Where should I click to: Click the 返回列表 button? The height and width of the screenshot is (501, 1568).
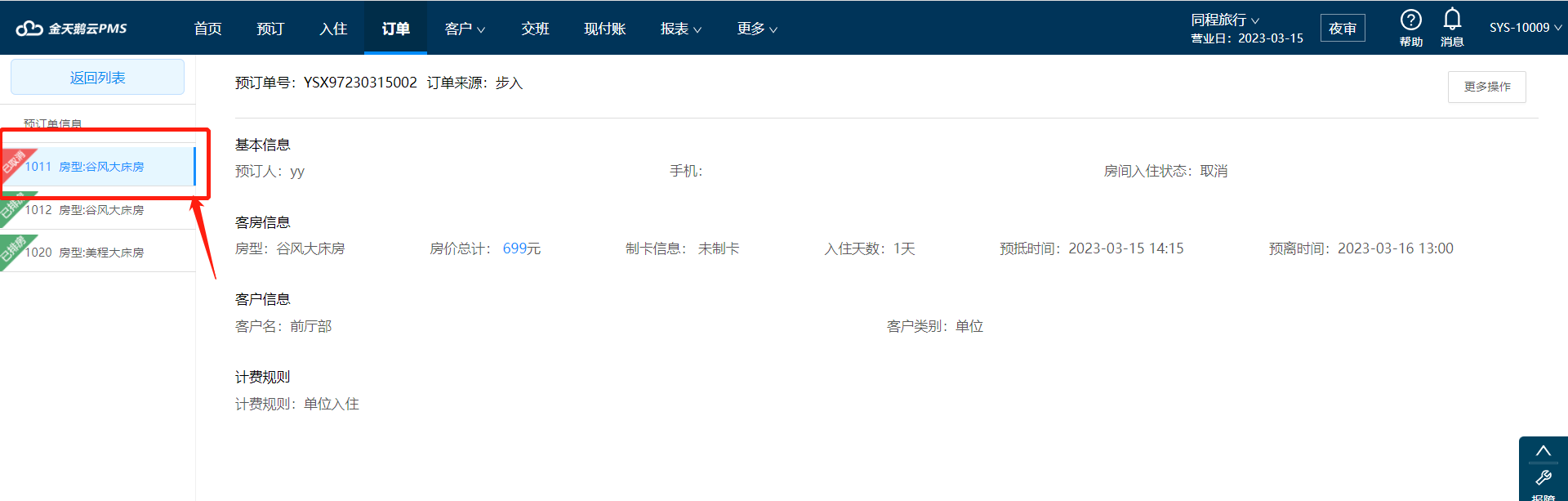tap(97, 77)
